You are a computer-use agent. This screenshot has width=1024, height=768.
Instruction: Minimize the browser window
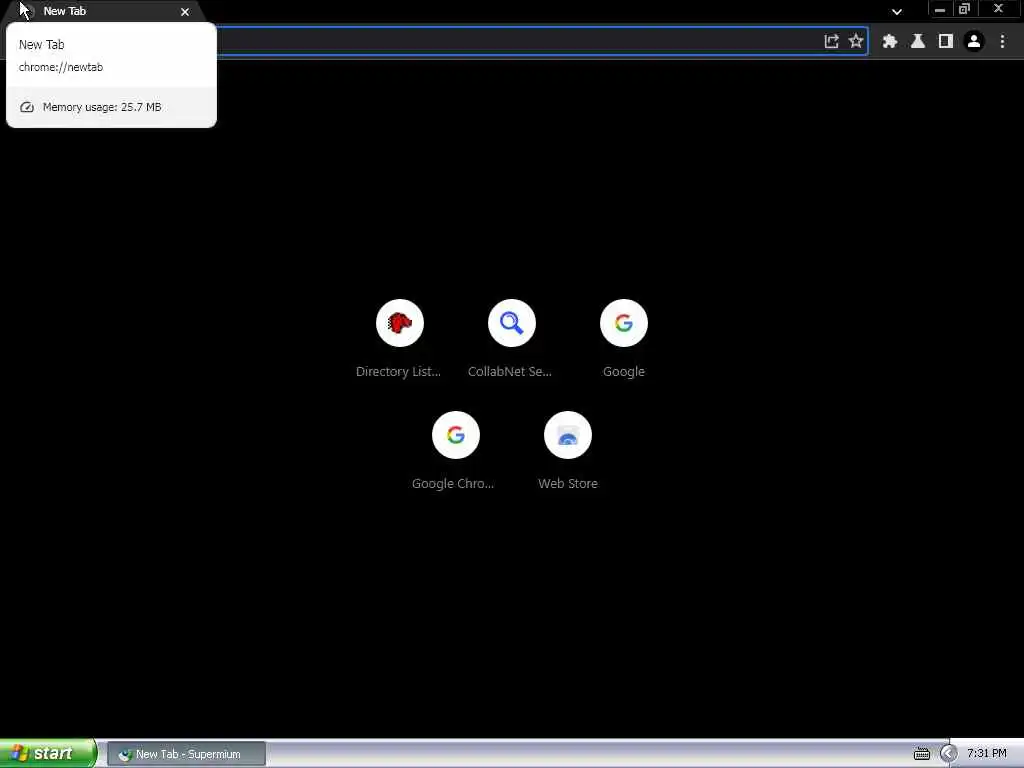(940, 9)
